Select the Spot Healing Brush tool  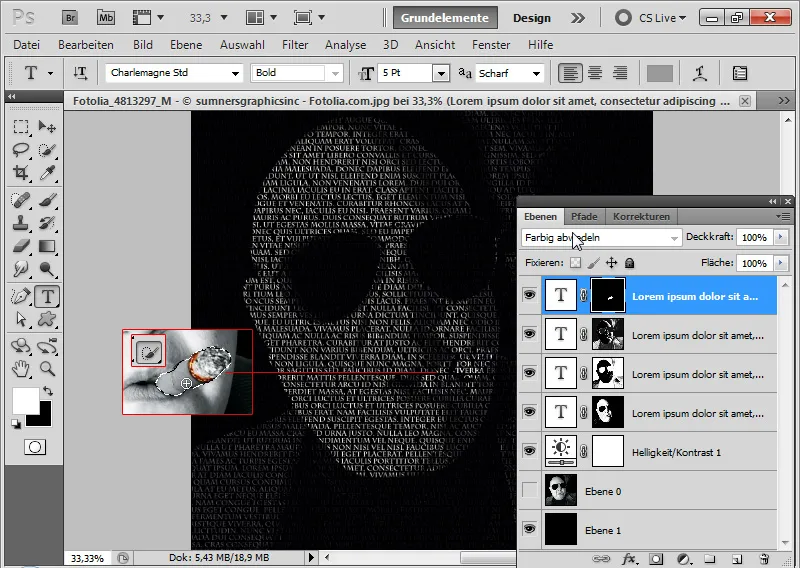click(21, 200)
